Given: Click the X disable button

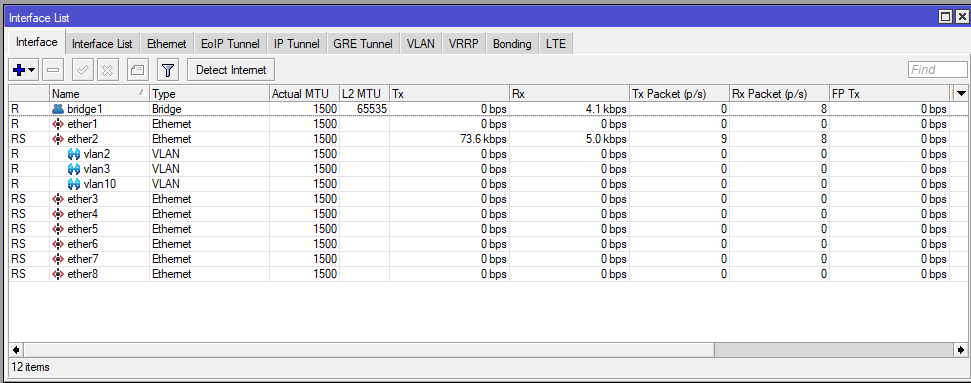Looking at the screenshot, I should 107,70.
